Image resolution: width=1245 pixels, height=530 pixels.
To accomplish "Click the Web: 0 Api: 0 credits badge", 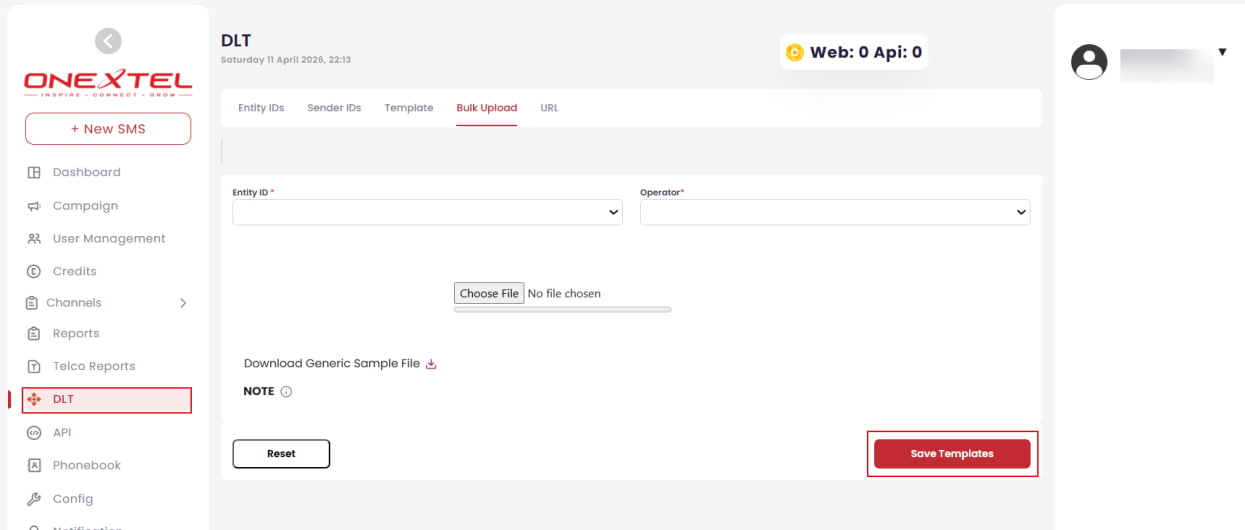I will point(854,53).
